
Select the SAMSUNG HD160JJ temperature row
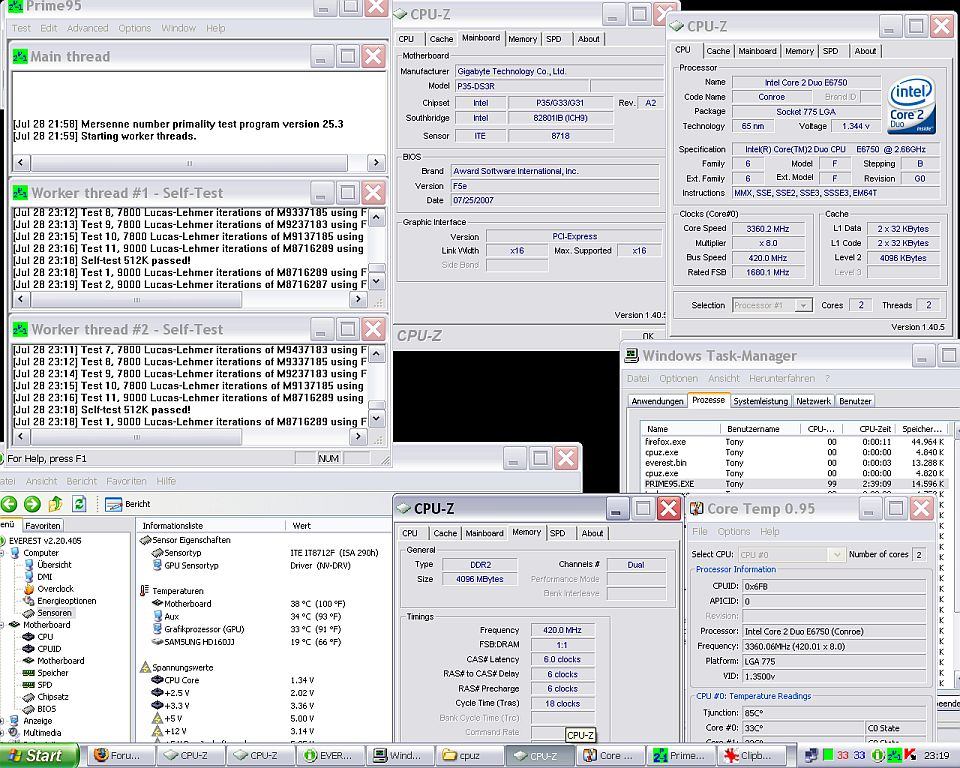265,642
